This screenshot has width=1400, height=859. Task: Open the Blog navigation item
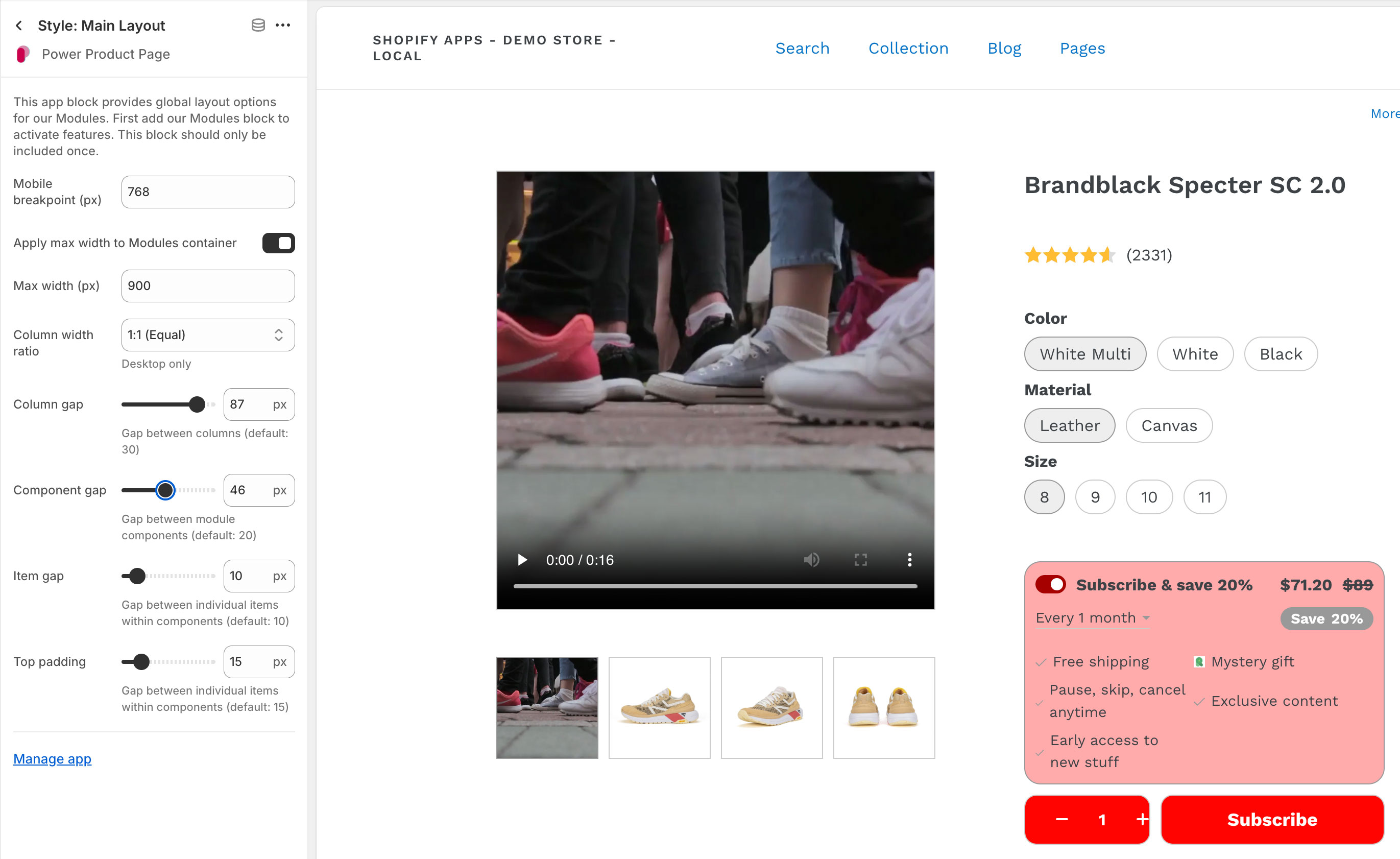tap(1004, 49)
